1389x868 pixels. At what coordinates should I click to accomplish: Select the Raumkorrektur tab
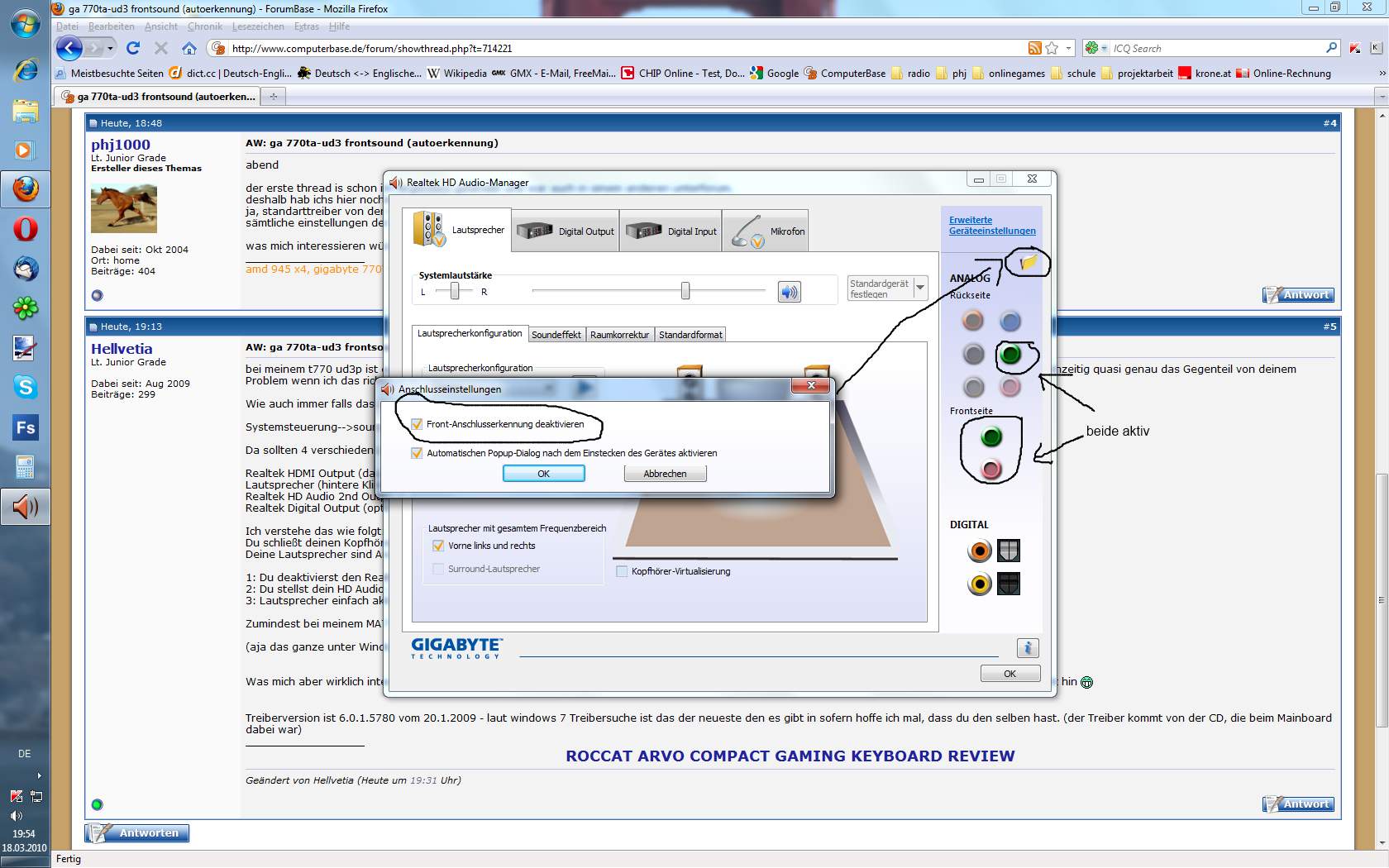click(x=619, y=335)
